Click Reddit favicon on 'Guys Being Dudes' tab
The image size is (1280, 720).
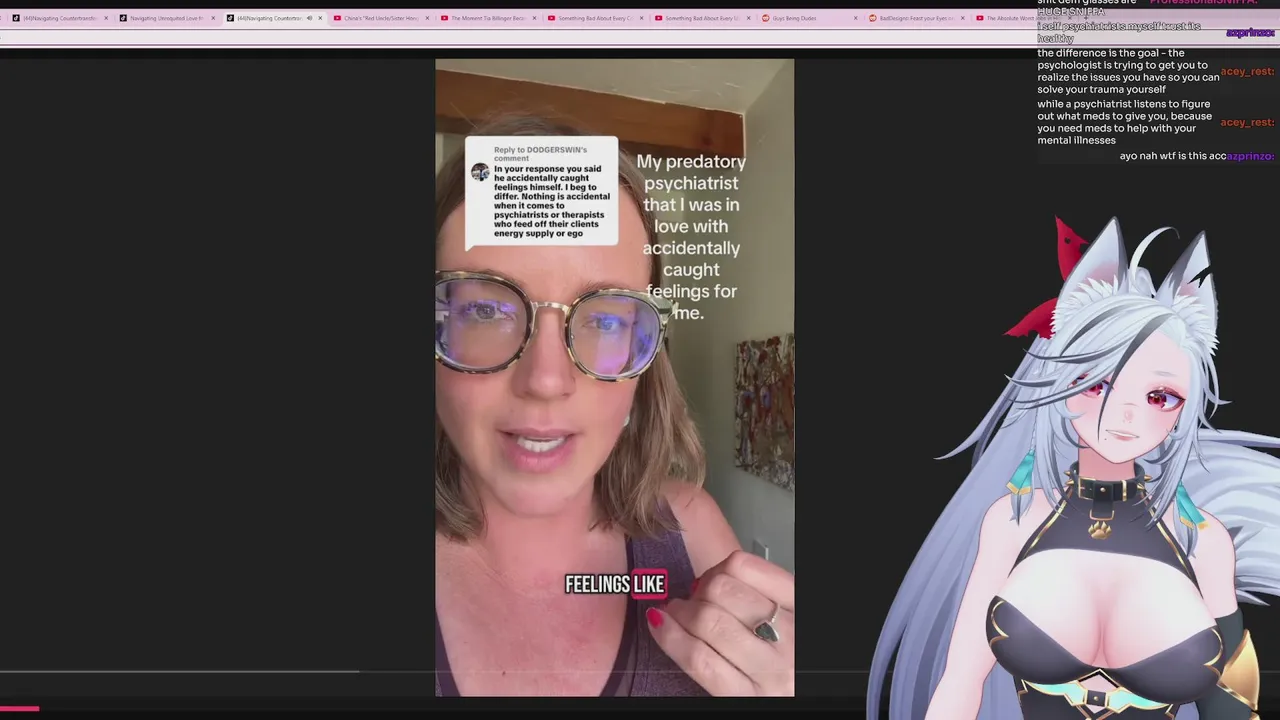pyautogui.click(x=766, y=18)
